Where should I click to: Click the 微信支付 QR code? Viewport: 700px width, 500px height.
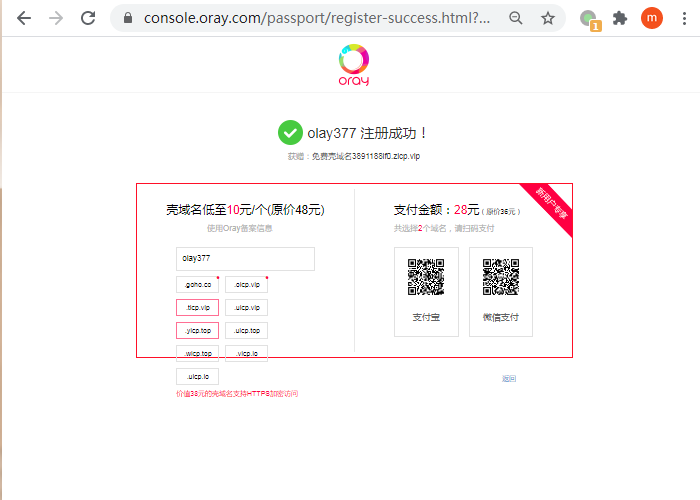[x=500, y=277]
